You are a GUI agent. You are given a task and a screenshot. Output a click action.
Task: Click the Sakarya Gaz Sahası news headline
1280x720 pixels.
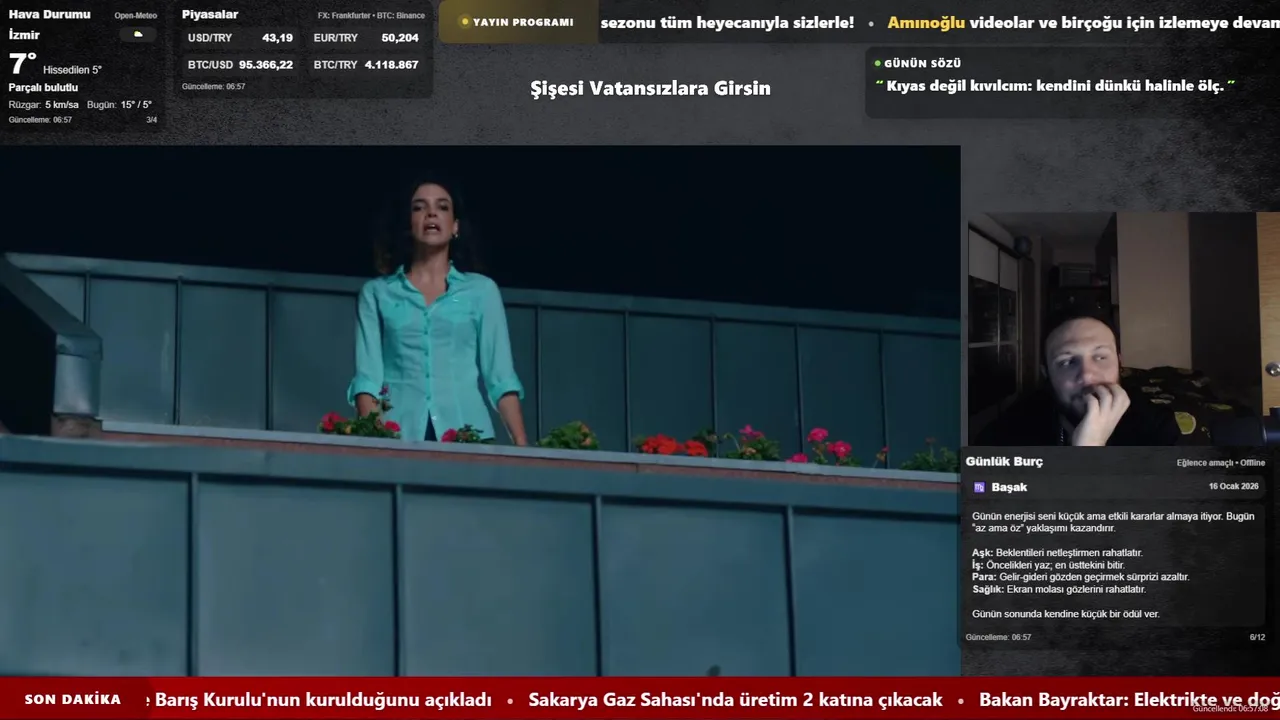(x=735, y=699)
